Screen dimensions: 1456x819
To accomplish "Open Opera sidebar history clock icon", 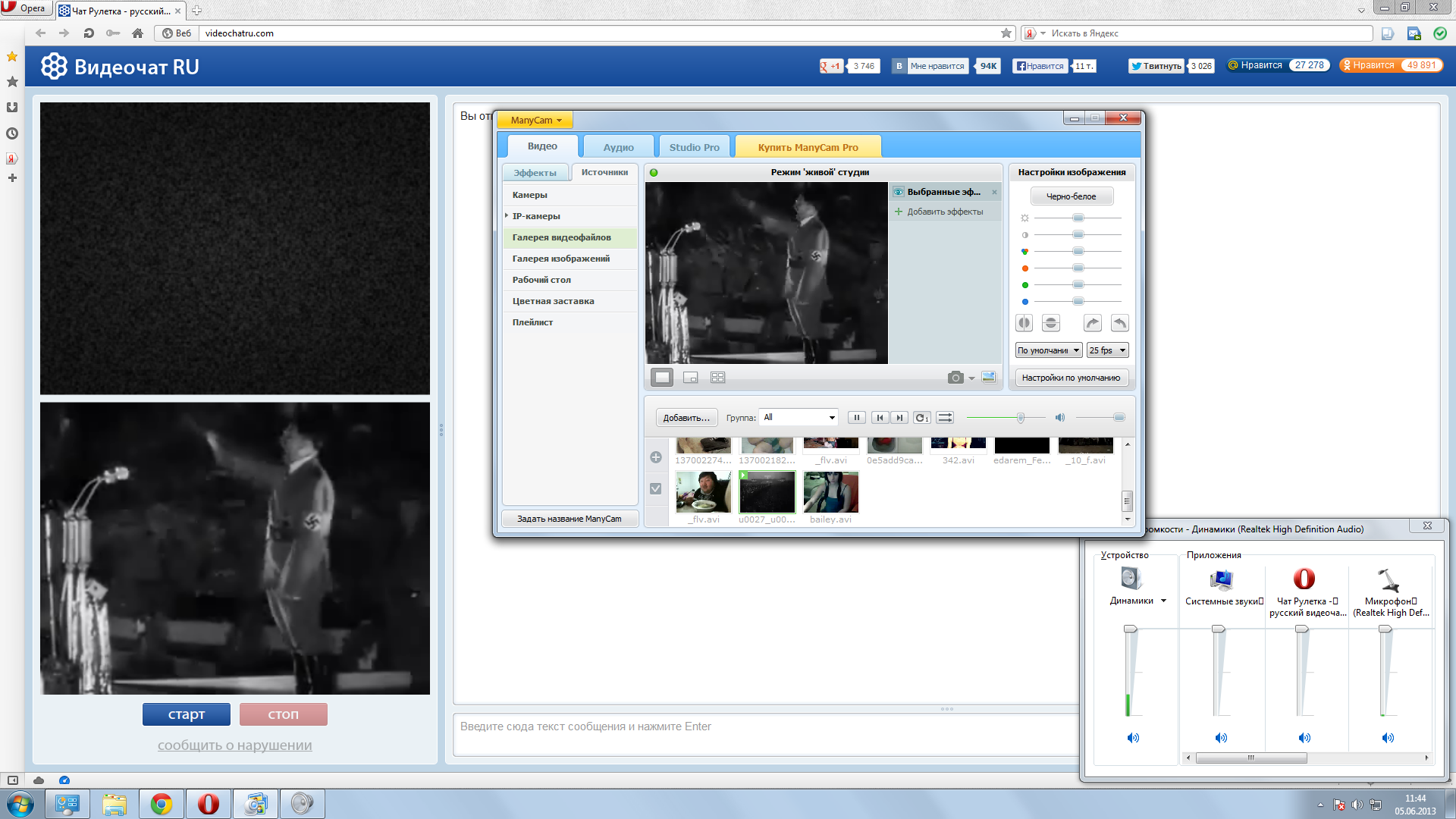I will (12, 133).
